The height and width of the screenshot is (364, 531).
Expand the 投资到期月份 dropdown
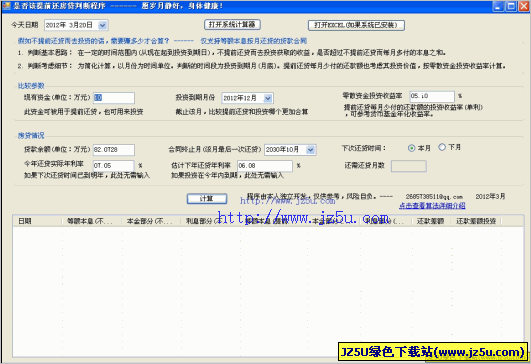click(x=268, y=98)
